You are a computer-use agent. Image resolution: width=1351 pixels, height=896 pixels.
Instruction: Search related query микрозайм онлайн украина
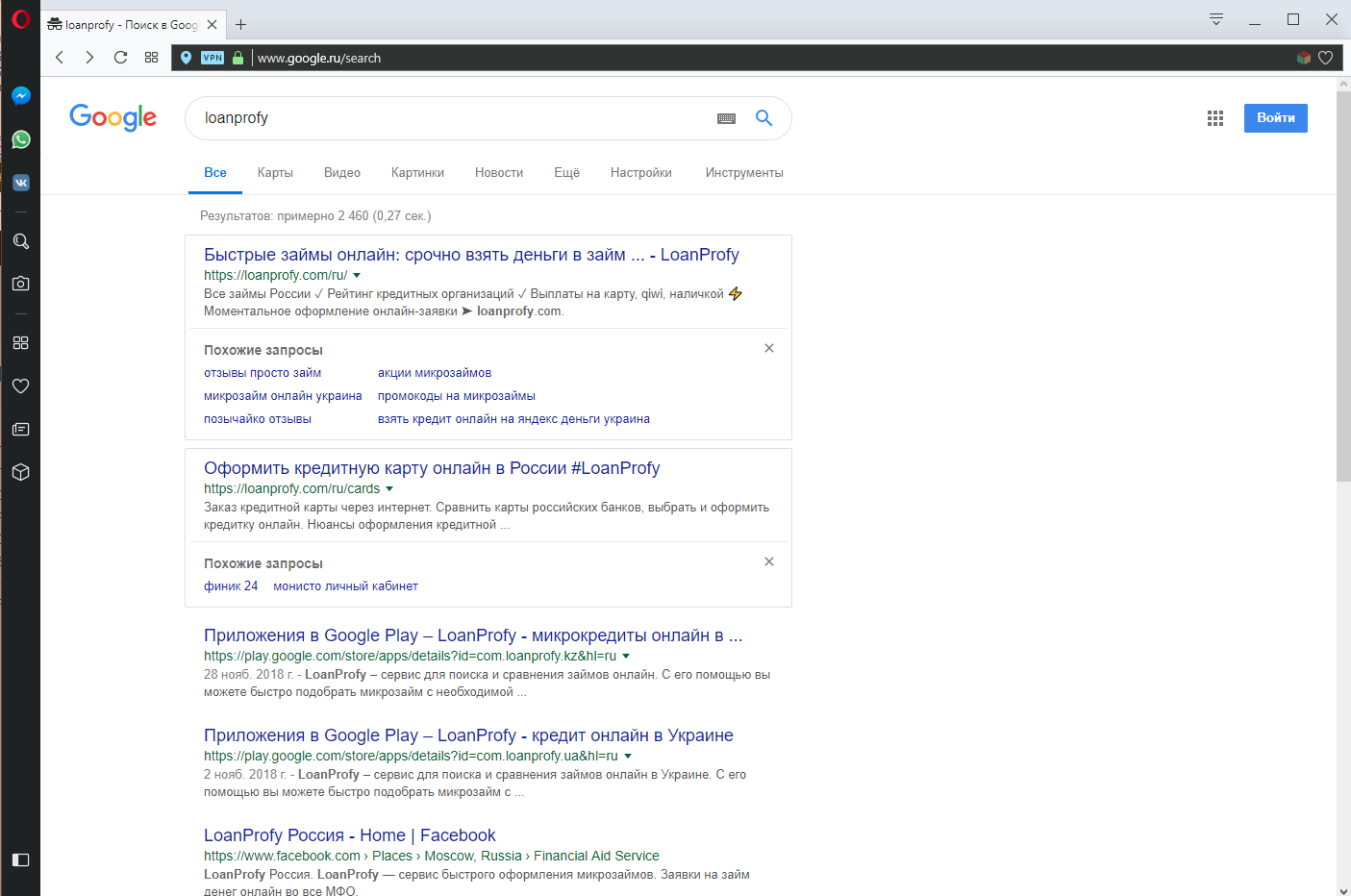[283, 396]
